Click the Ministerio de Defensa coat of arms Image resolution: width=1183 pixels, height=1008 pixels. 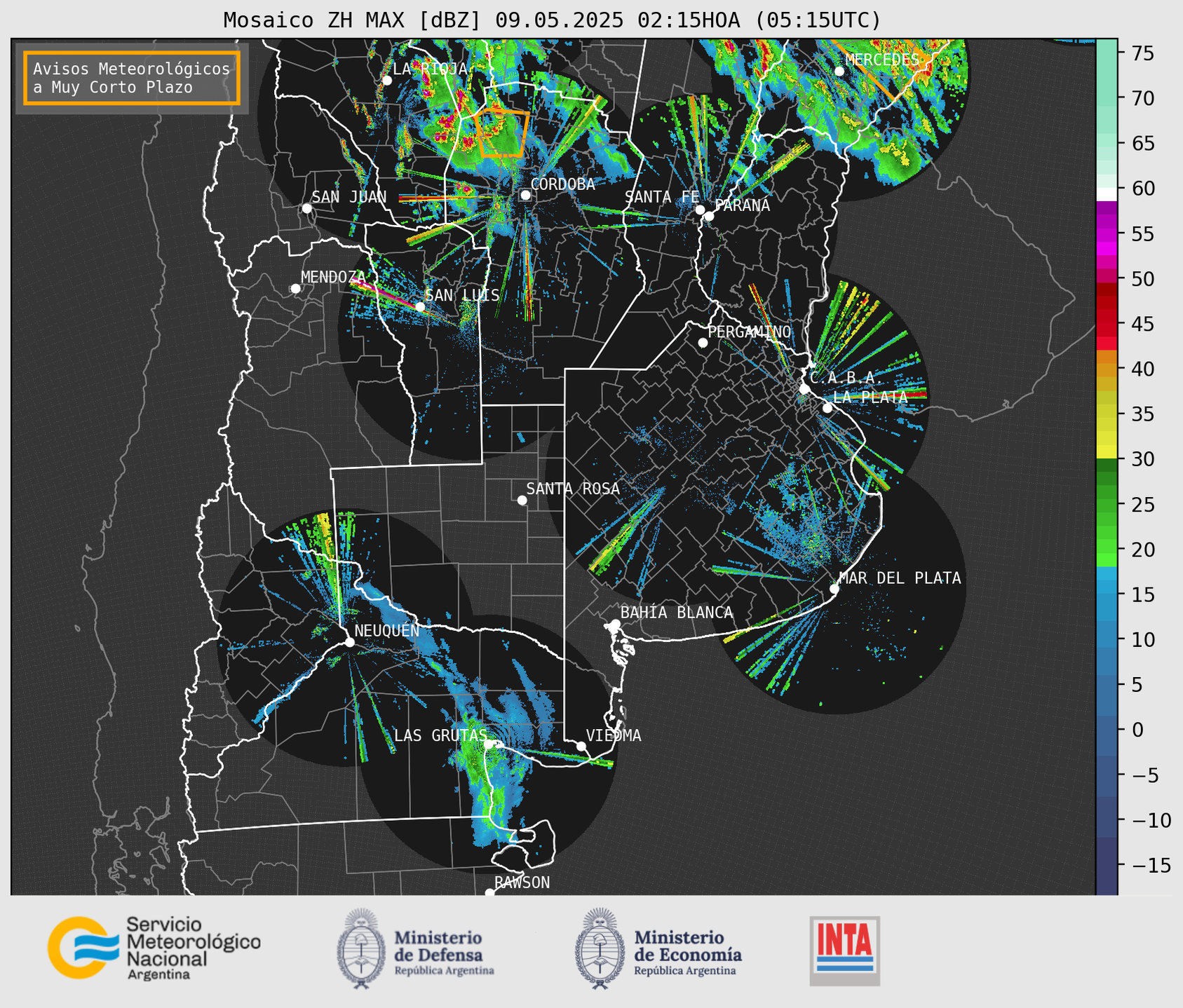pos(361,948)
